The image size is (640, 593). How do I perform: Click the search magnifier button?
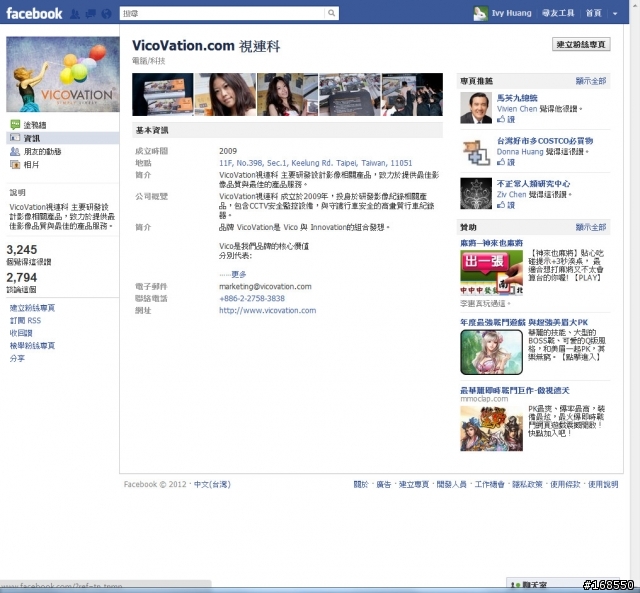pos(331,13)
